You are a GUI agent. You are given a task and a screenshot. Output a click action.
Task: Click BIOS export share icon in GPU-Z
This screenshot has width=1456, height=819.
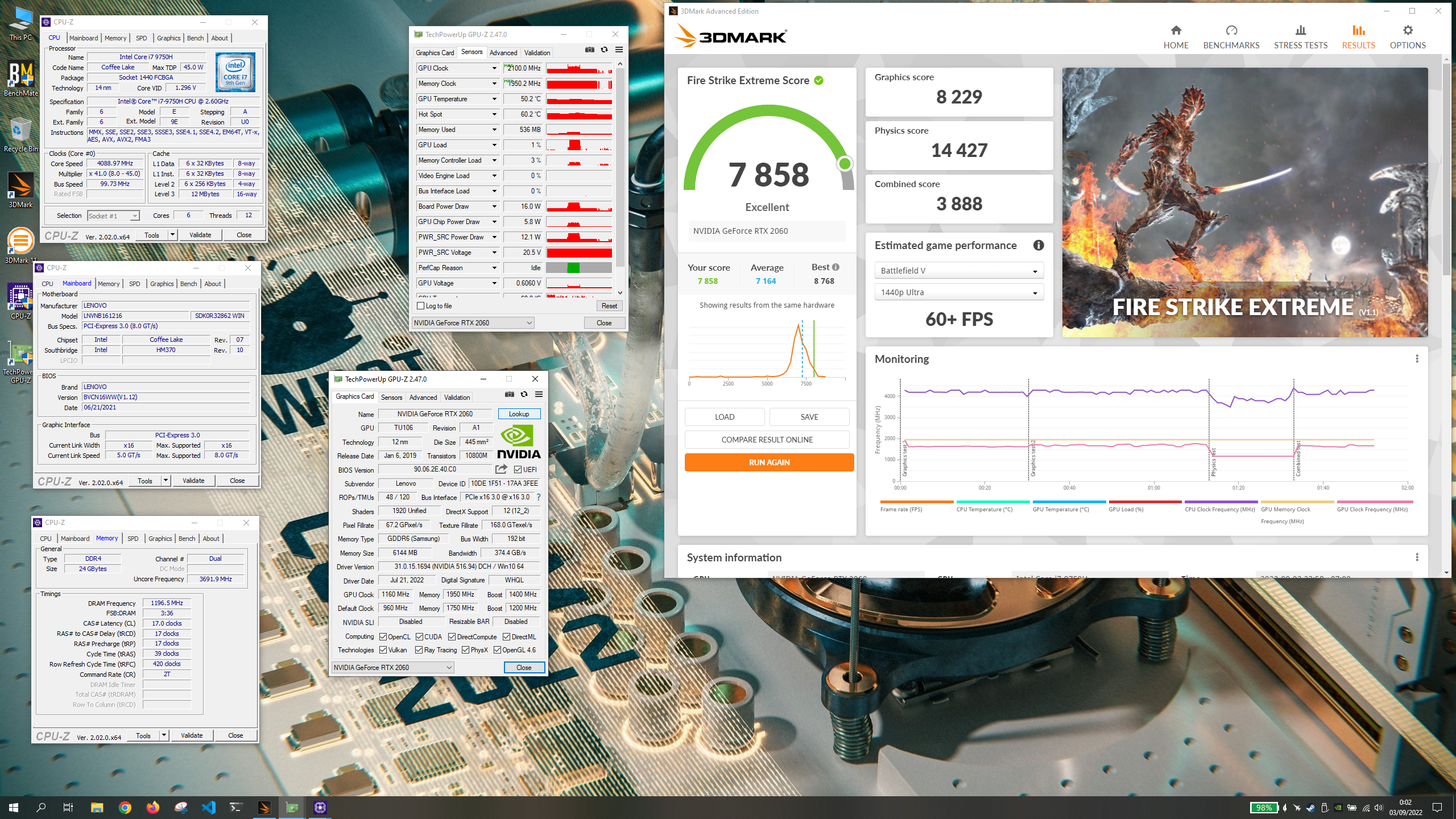[x=501, y=469]
